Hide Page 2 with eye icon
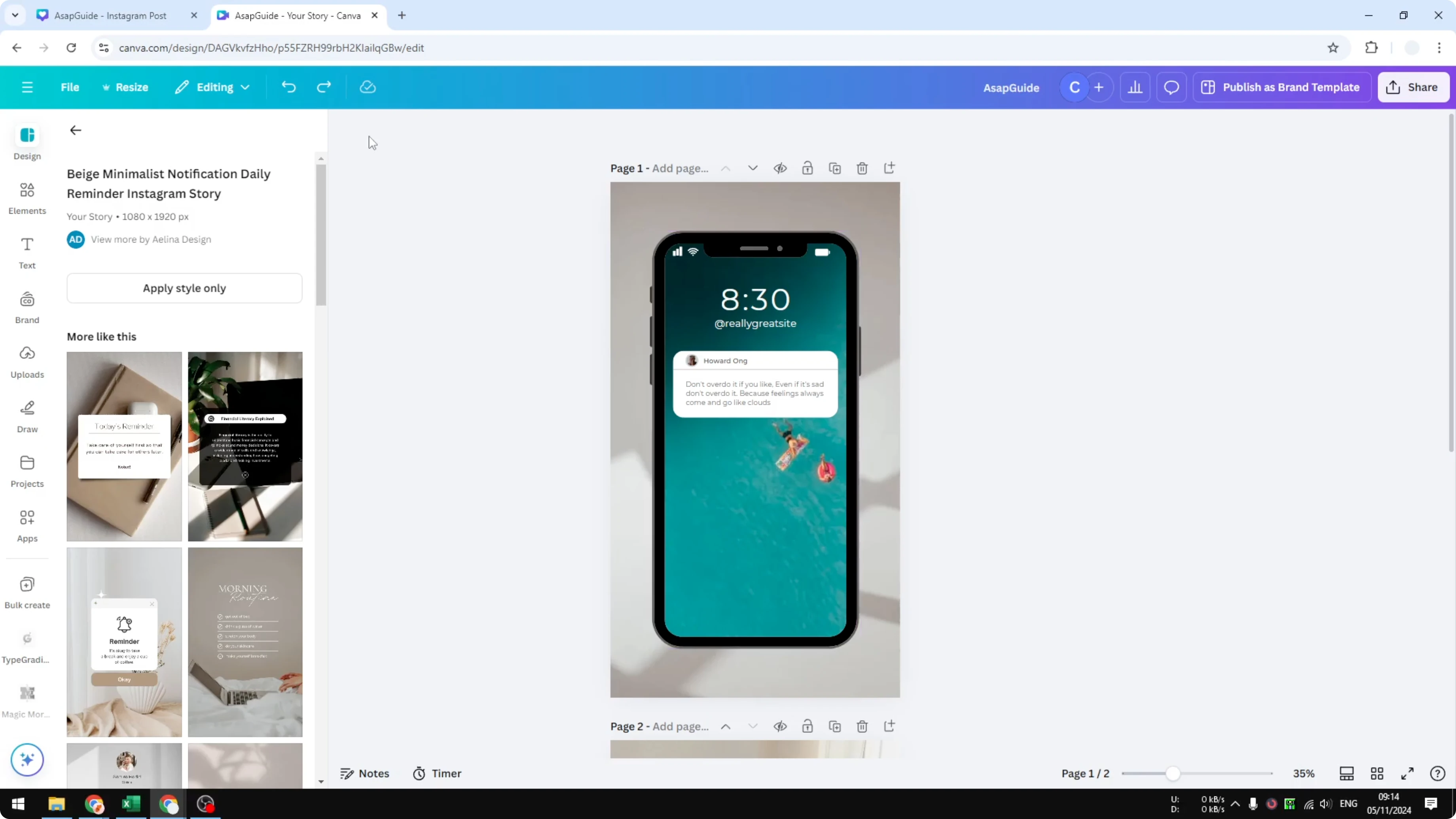Image resolution: width=1456 pixels, height=819 pixels. click(780, 726)
